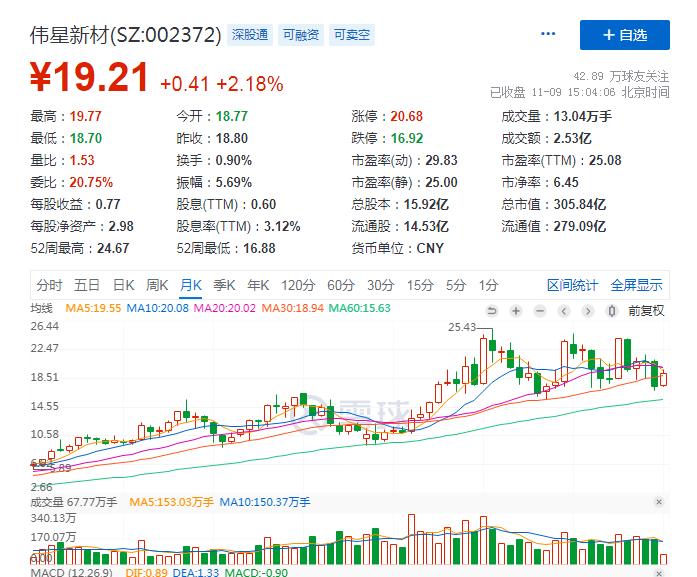Click the tallest red volume bar
Image resolution: width=697 pixels, height=577 pixels.
click(411, 539)
